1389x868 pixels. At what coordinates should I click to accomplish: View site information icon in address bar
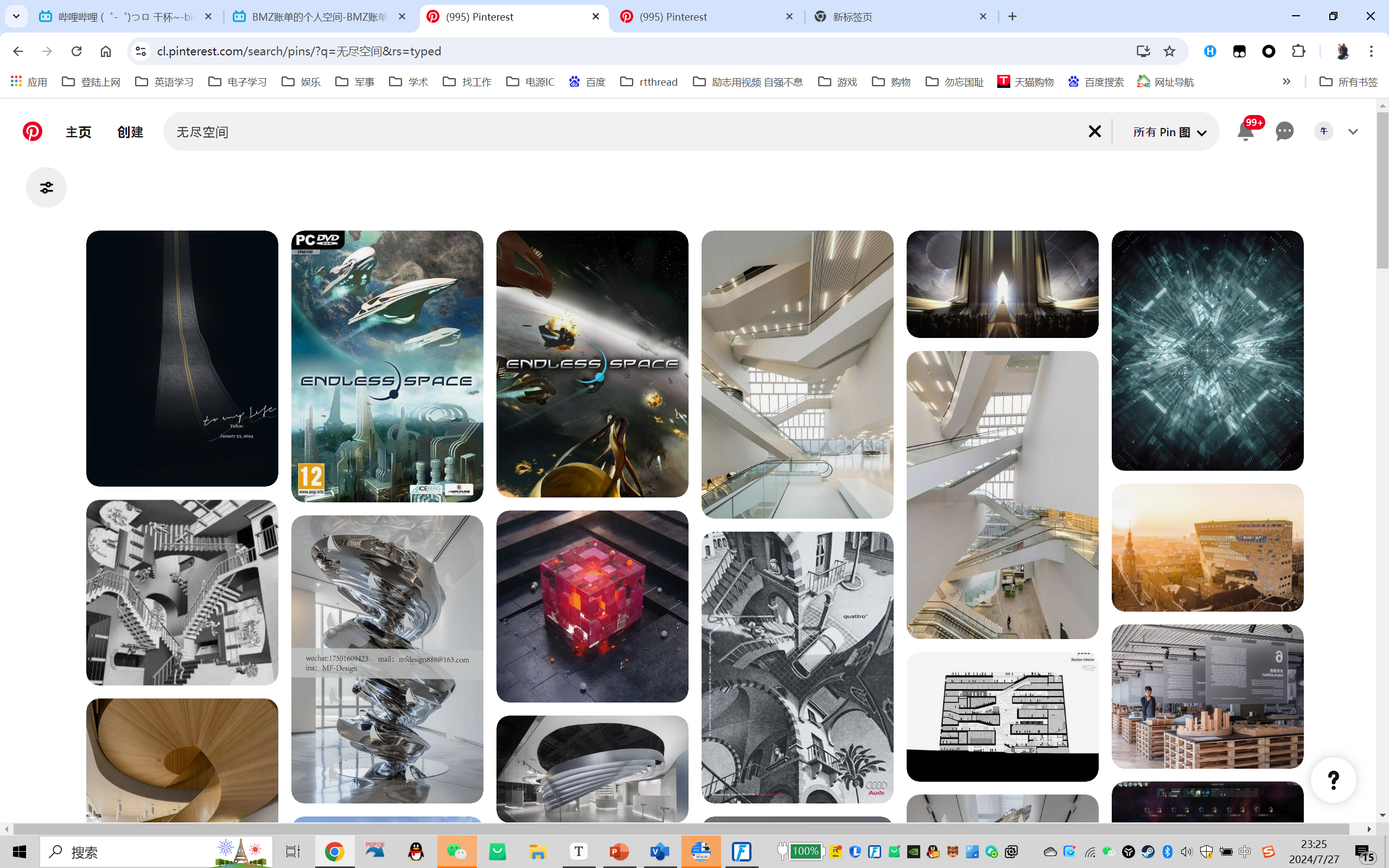pyautogui.click(x=141, y=51)
